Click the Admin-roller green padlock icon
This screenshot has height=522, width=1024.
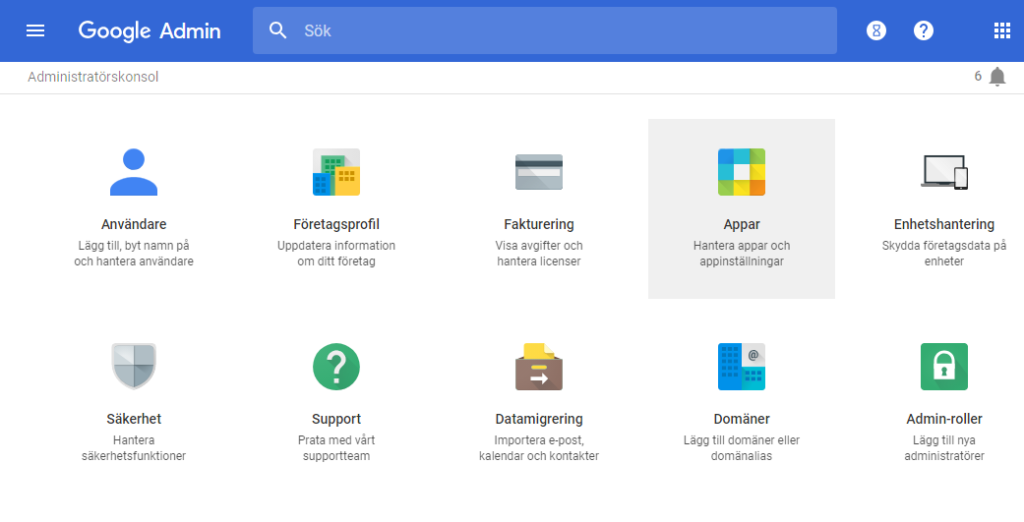pyautogui.click(x=944, y=366)
